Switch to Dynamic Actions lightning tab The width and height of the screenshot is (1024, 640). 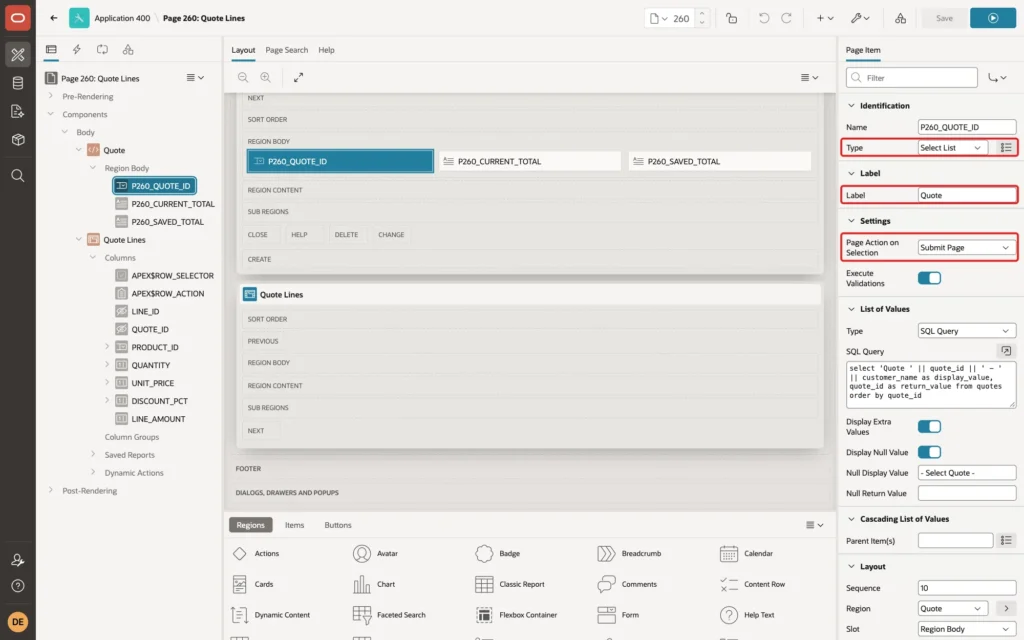(x=76, y=50)
